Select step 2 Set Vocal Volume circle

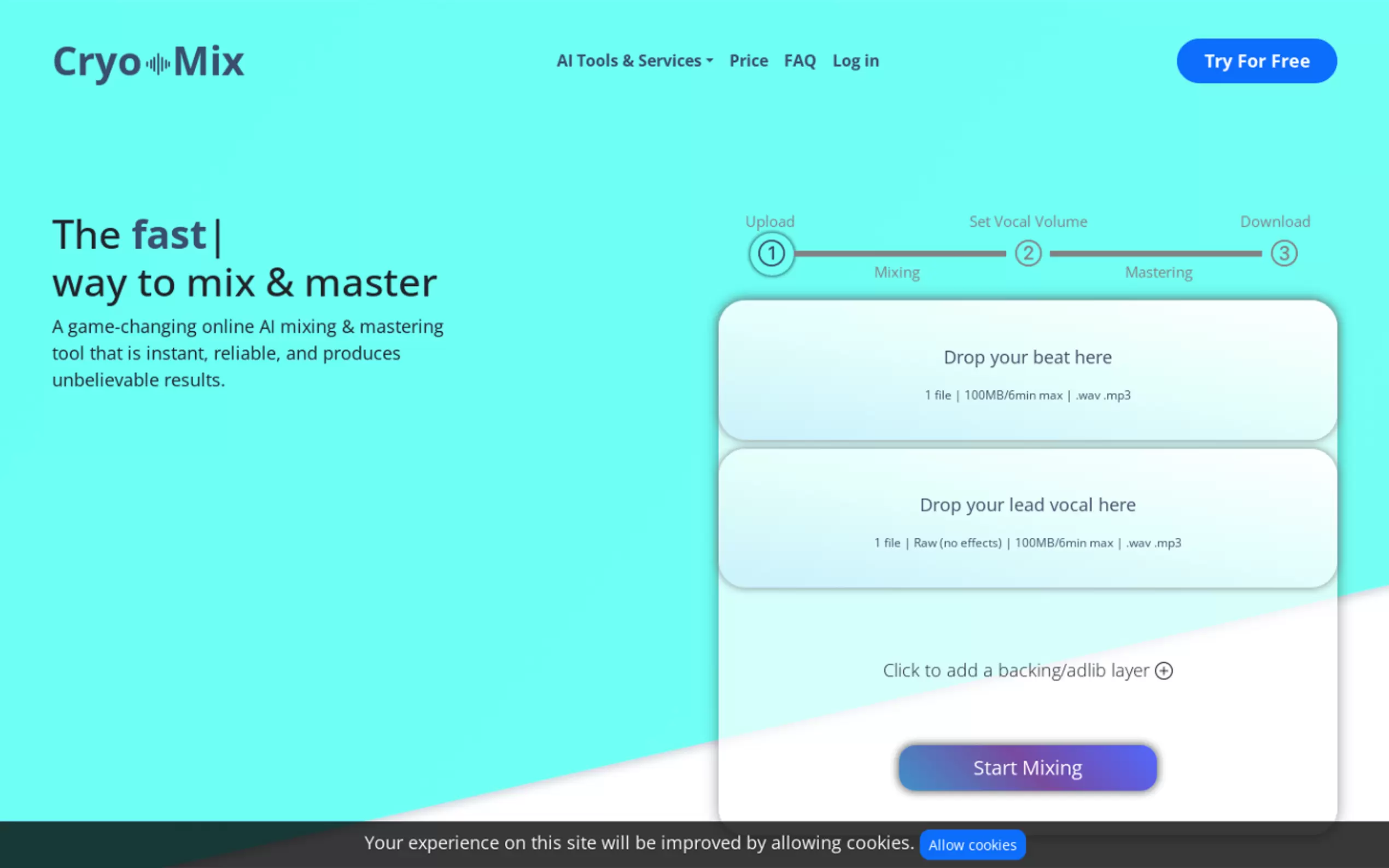(1028, 254)
